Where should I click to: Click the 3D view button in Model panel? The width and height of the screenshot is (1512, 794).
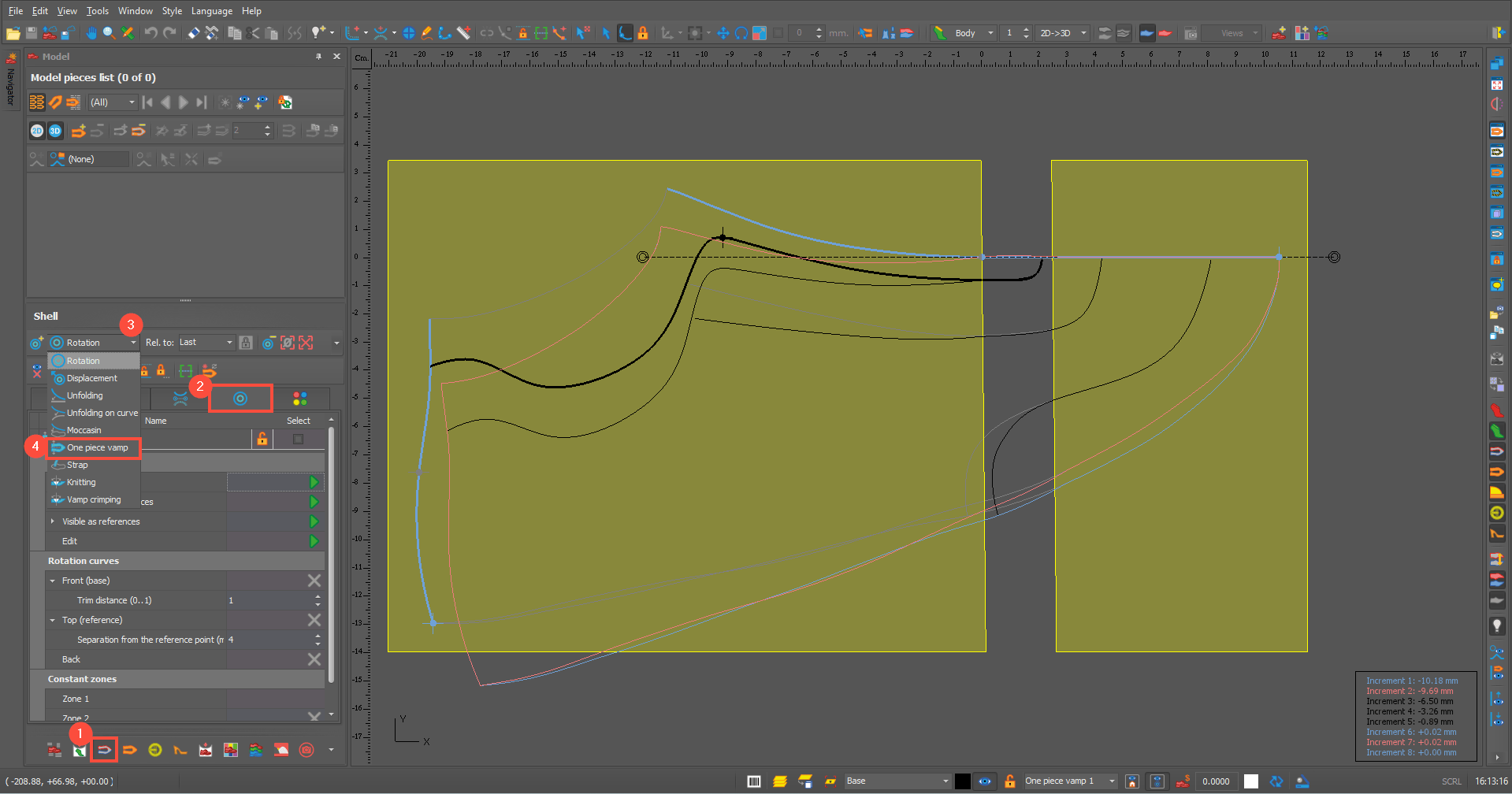(x=55, y=131)
